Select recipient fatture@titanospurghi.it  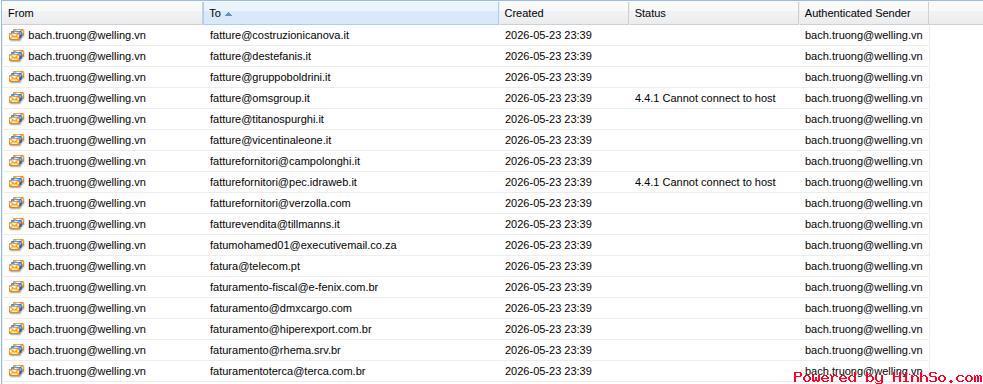(266, 120)
